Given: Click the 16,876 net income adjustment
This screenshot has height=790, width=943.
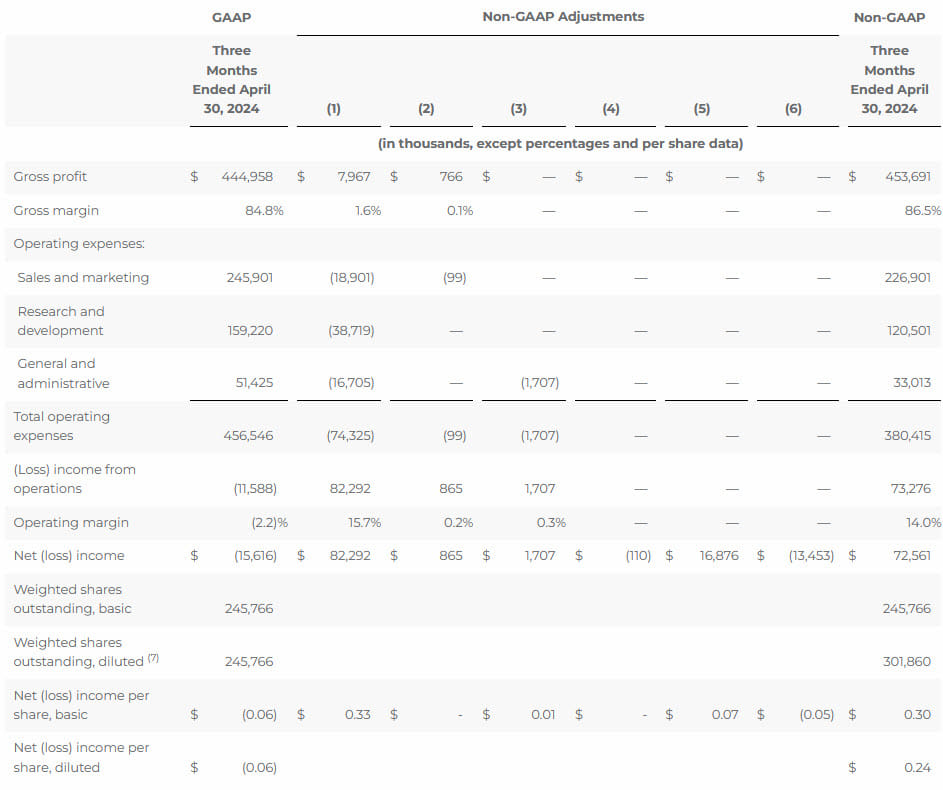Looking at the screenshot, I should pyautogui.click(x=719, y=556).
